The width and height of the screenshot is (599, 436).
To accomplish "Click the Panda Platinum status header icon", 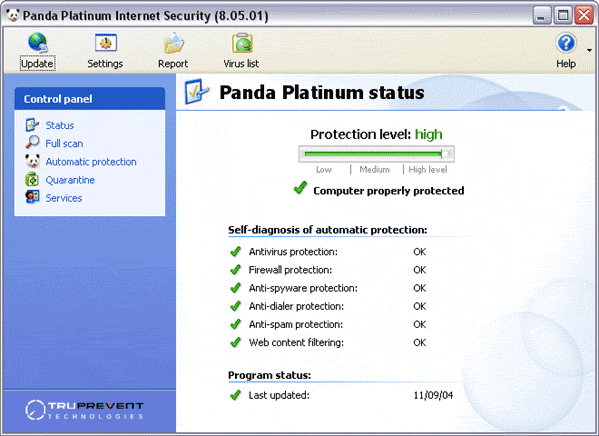I will point(197,91).
